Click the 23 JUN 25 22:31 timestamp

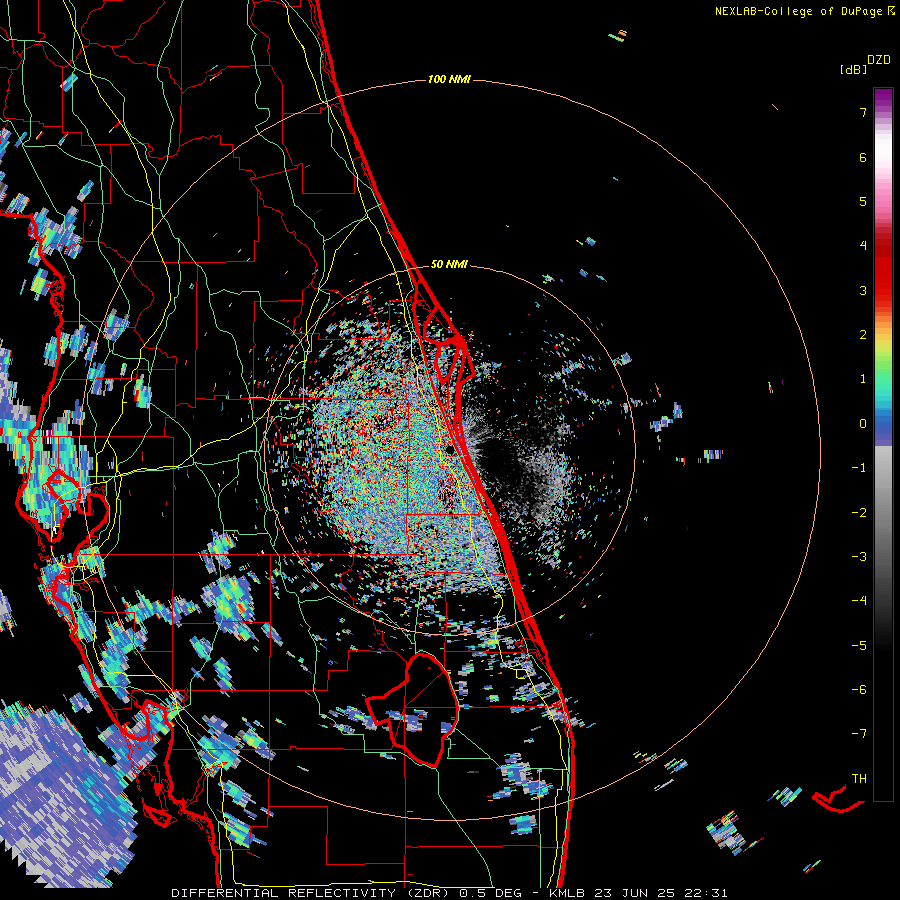point(661,893)
